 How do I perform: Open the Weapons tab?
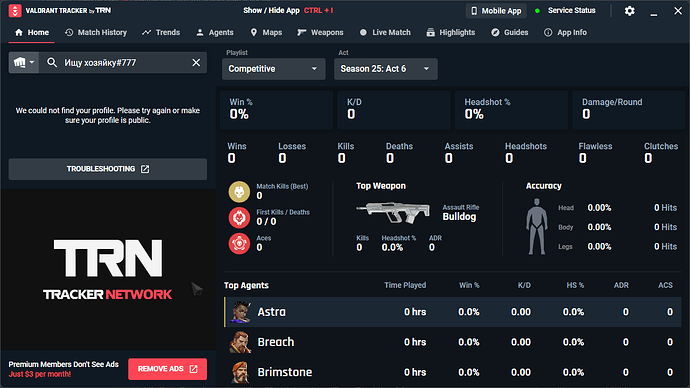click(x=320, y=33)
